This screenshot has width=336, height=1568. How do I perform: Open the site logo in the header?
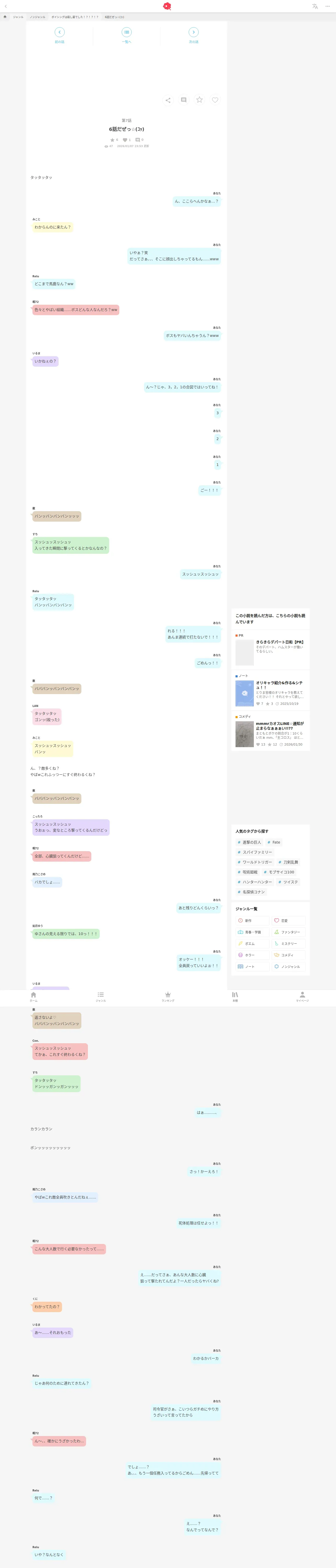(167, 6)
